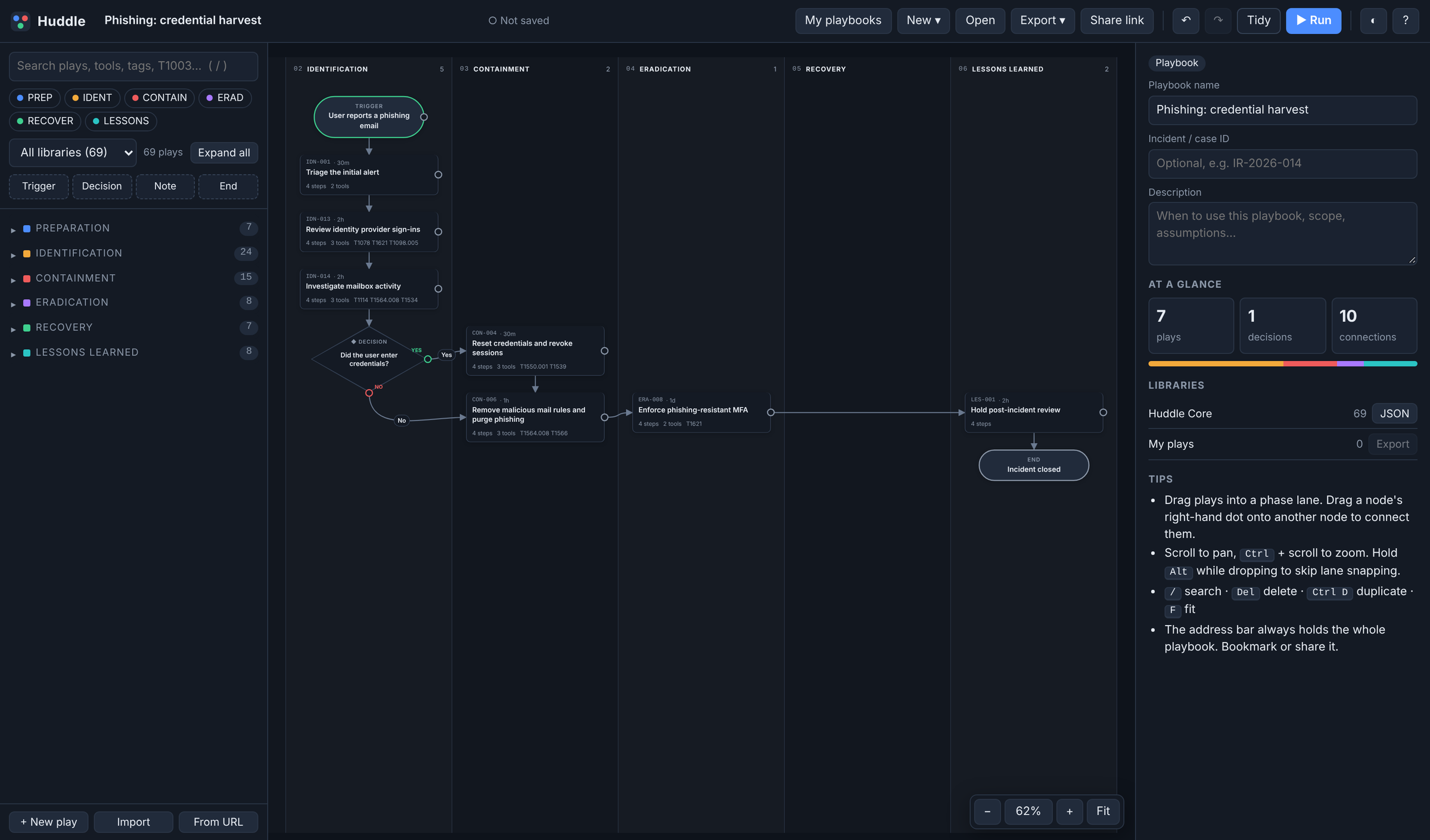Click Share link
This screenshot has width=1430, height=840.
click(1117, 21)
